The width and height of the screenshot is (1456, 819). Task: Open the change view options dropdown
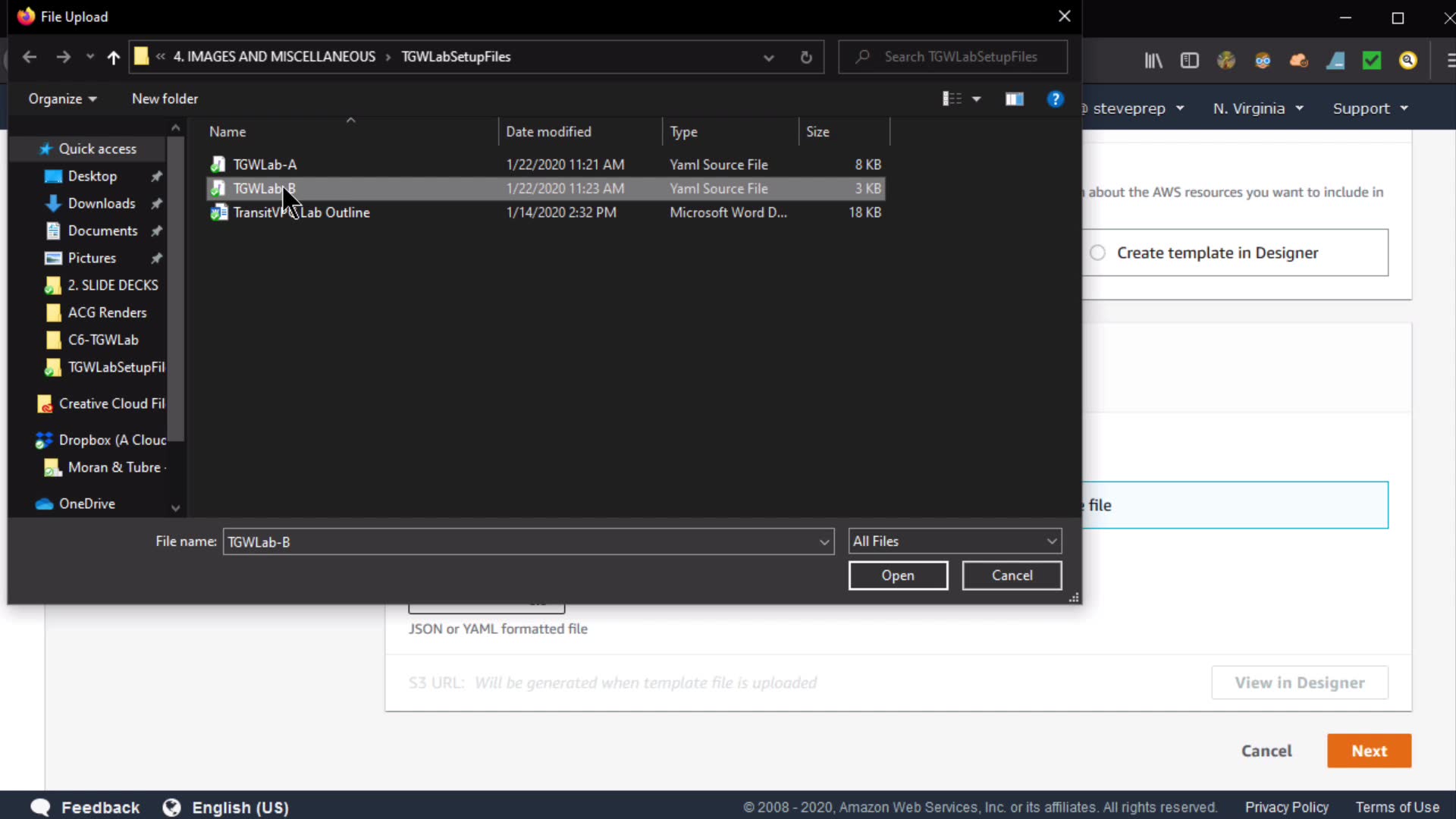[977, 99]
